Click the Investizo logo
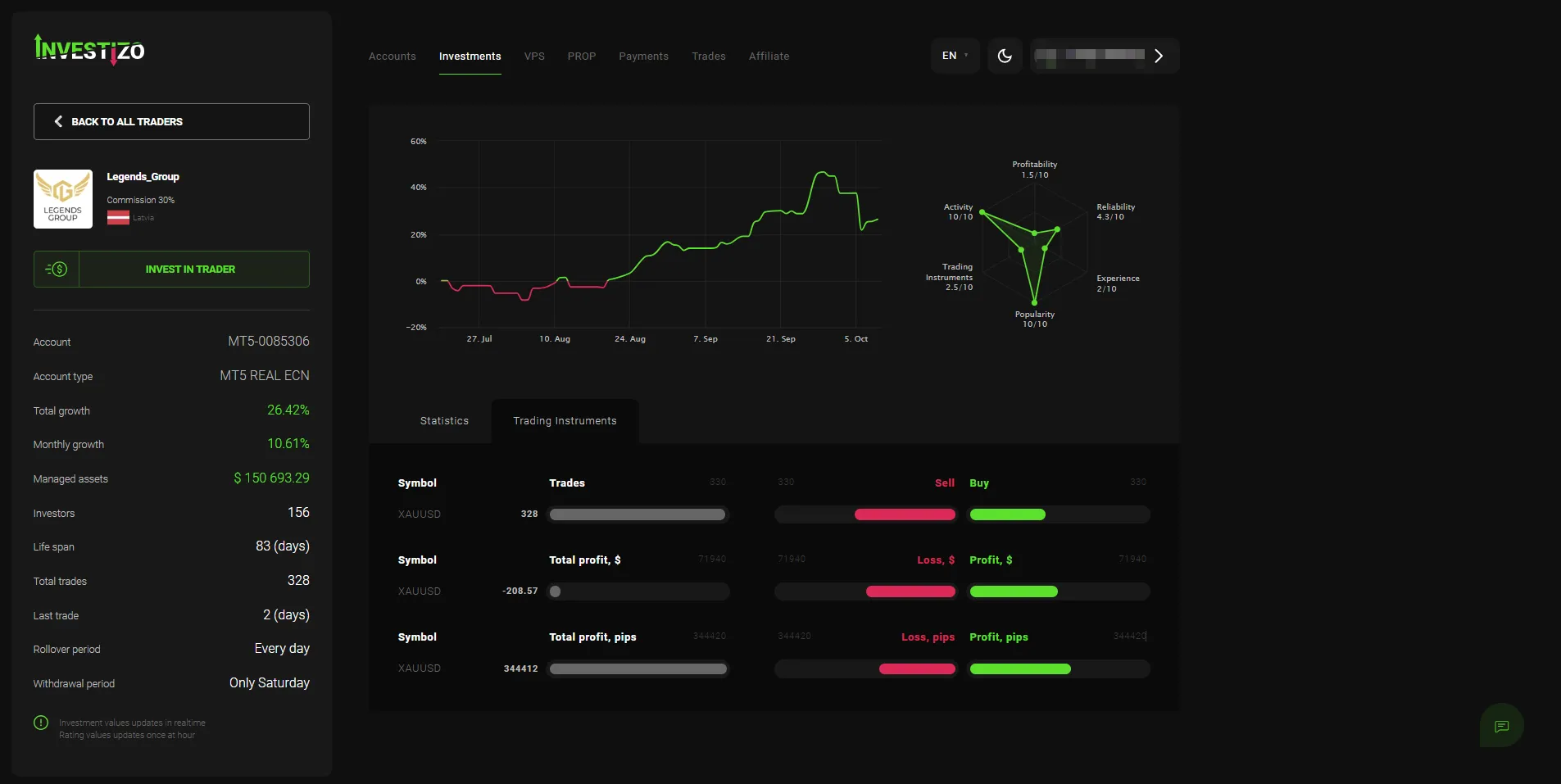The image size is (1561, 784). click(89, 49)
